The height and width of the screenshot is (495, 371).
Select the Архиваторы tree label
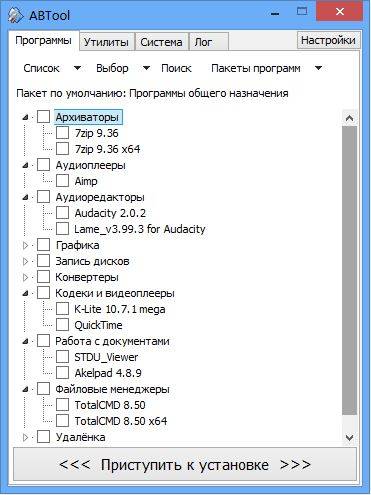coord(88,117)
